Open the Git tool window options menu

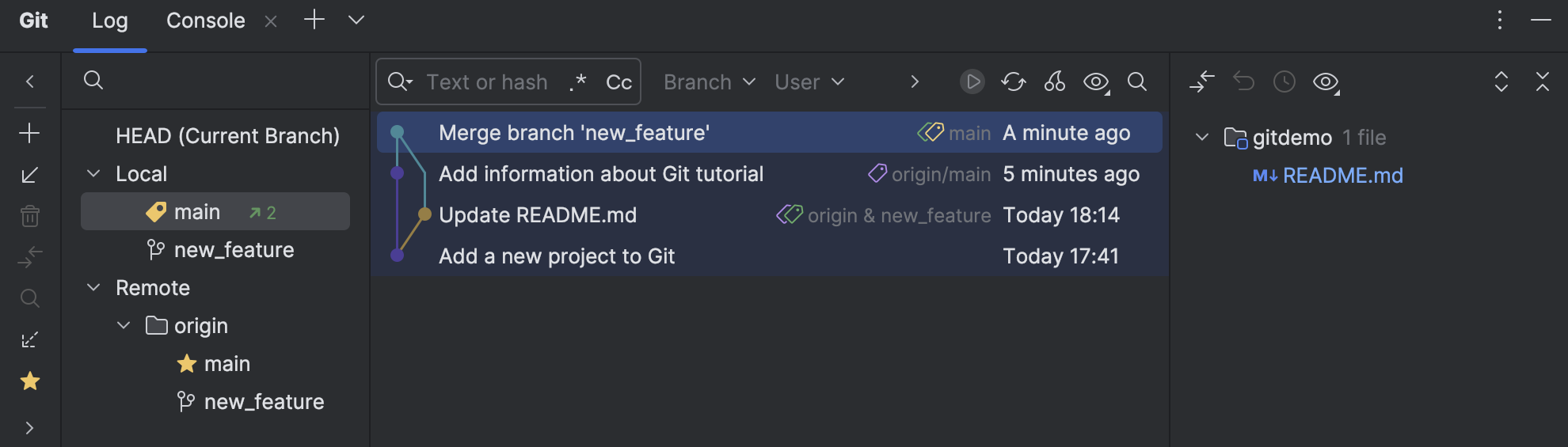pyautogui.click(x=1500, y=20)
